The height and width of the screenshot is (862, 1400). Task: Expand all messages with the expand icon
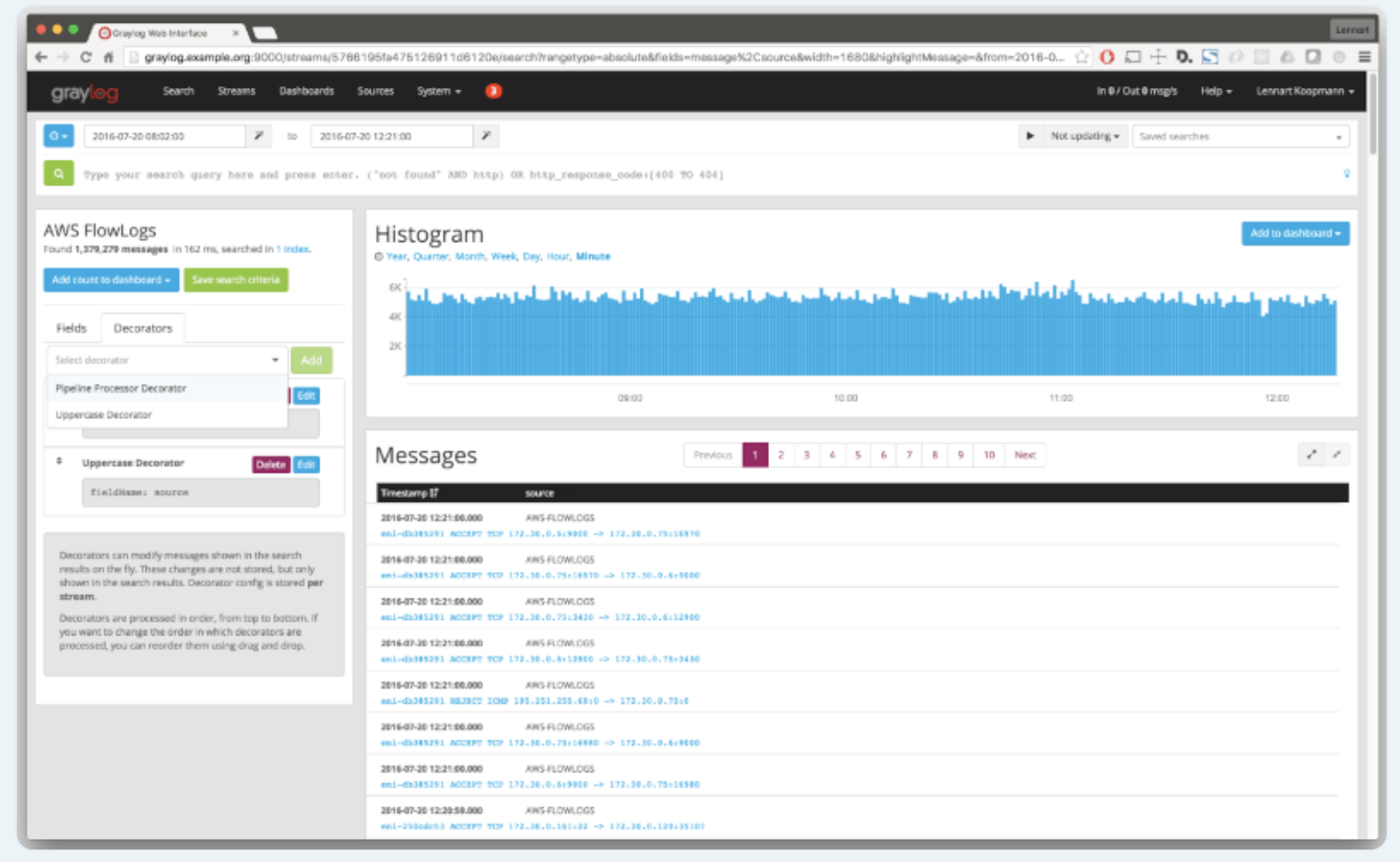pos(1311,455)
